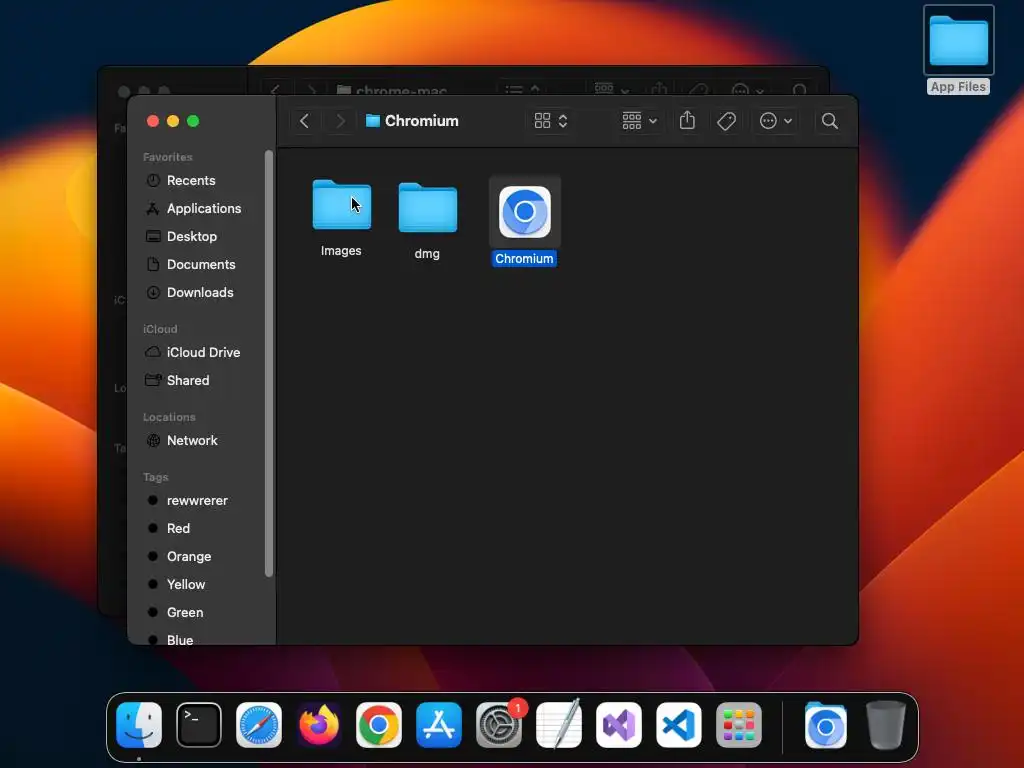Open System Settings from the Dock
Screen dimensions: 1024x768
pos(499,725)
